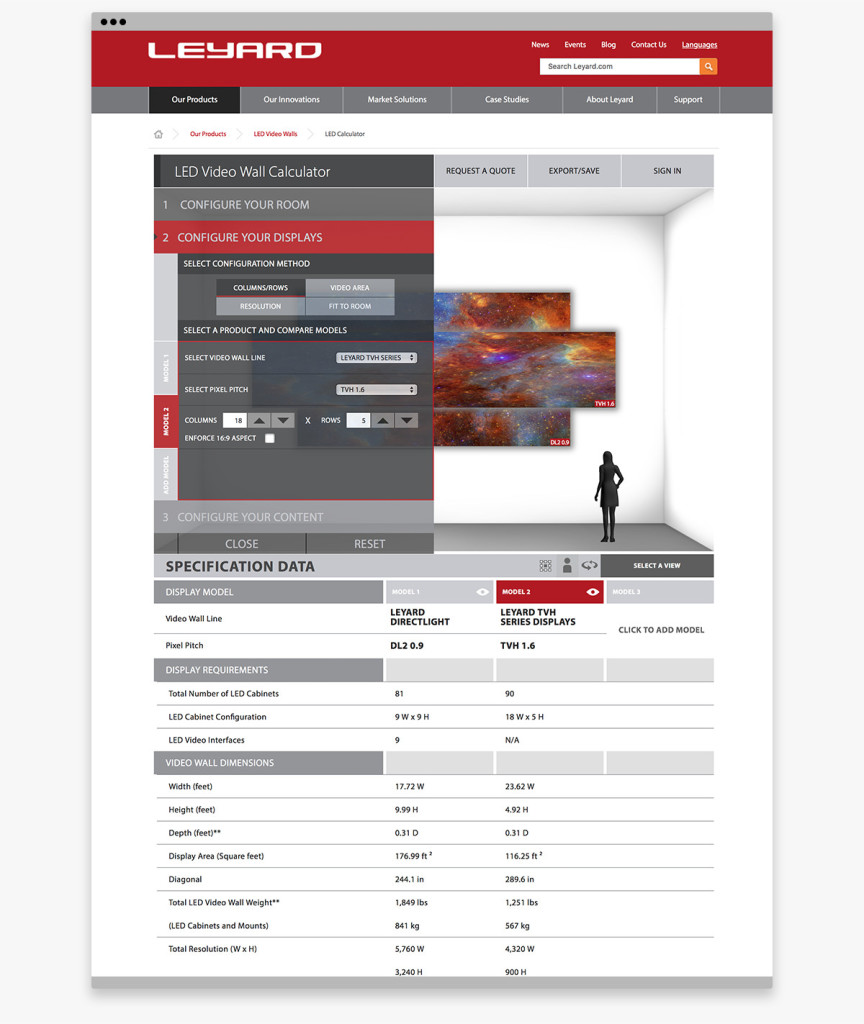This screenshot has width=864, height=1024.
Task: Click the Reset button
Action: point(370,544)
